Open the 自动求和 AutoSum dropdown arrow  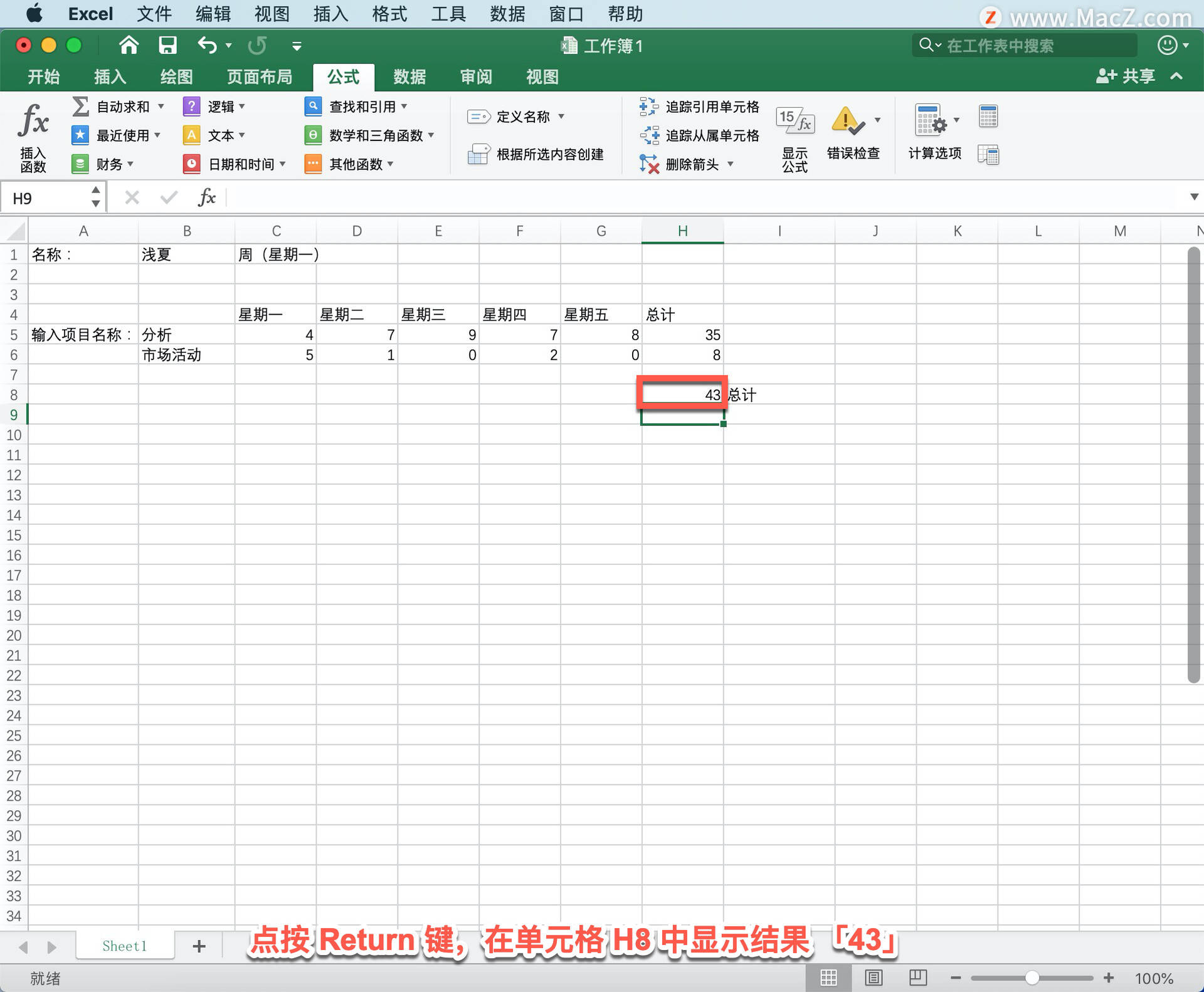click(162, 107)
